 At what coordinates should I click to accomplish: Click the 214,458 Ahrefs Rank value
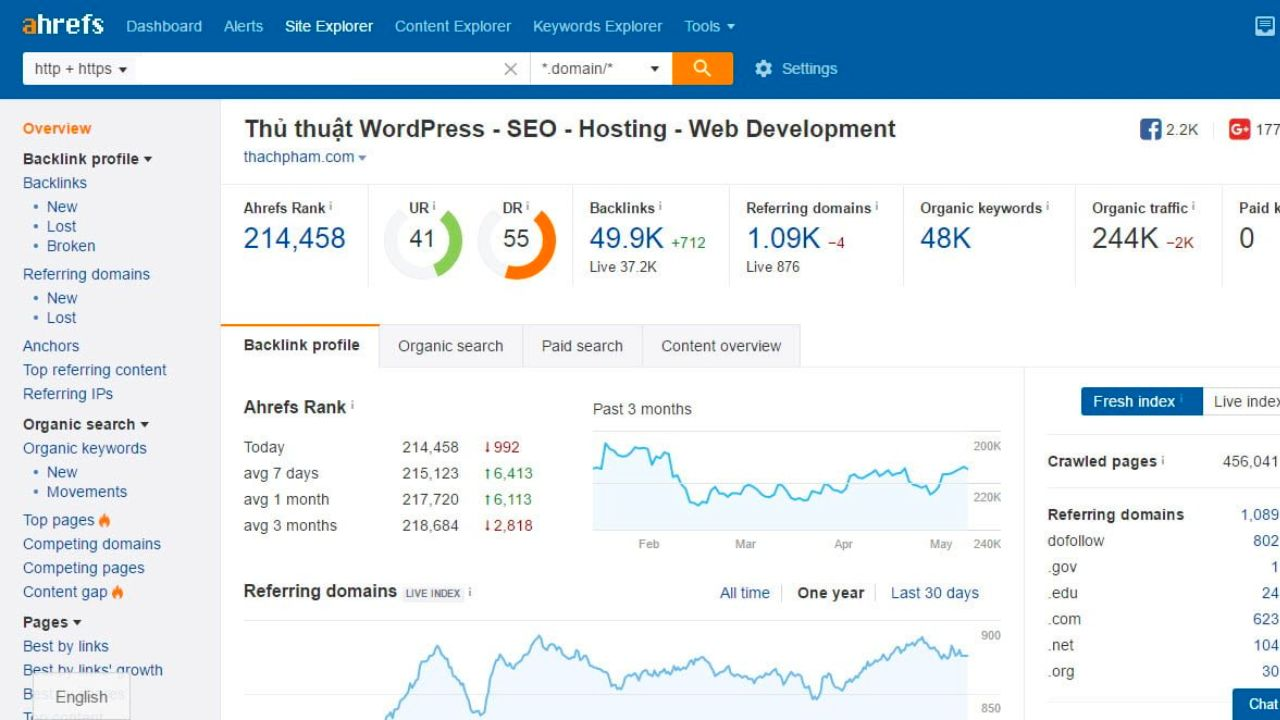pos(294,238)
